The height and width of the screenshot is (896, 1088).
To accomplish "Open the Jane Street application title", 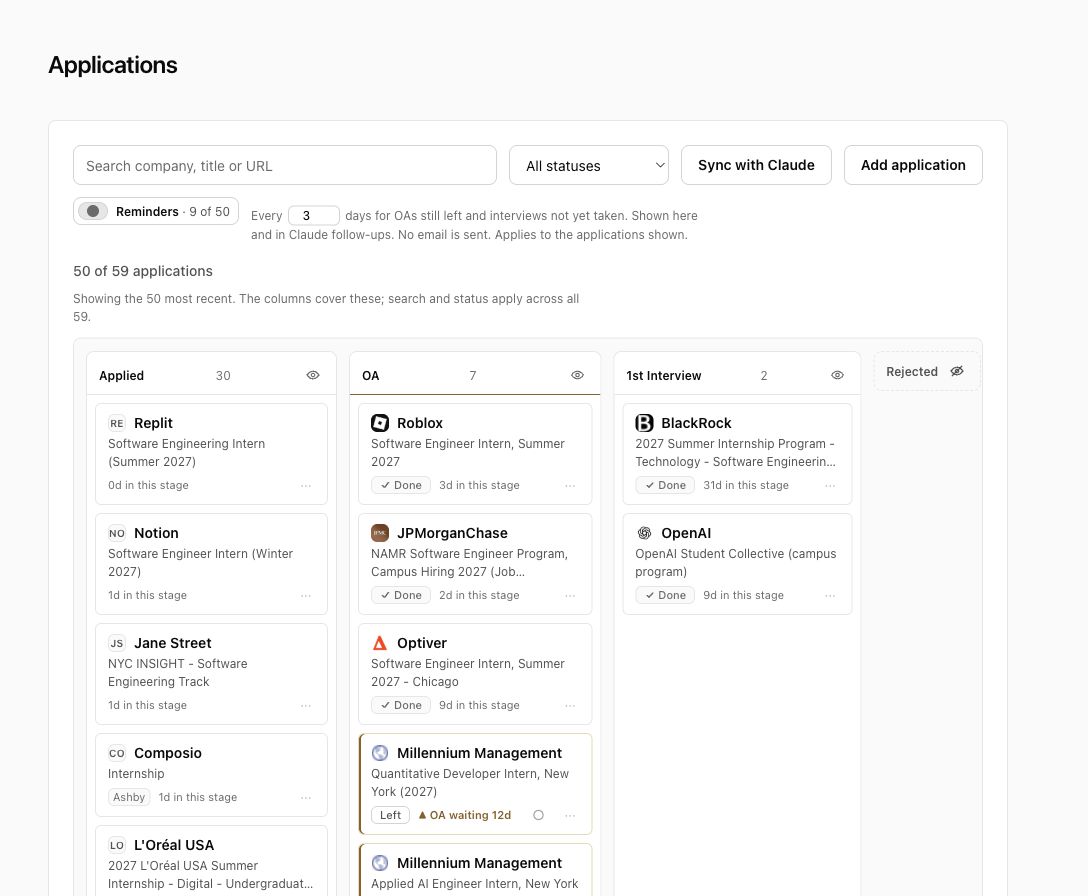I will (173, 643).
